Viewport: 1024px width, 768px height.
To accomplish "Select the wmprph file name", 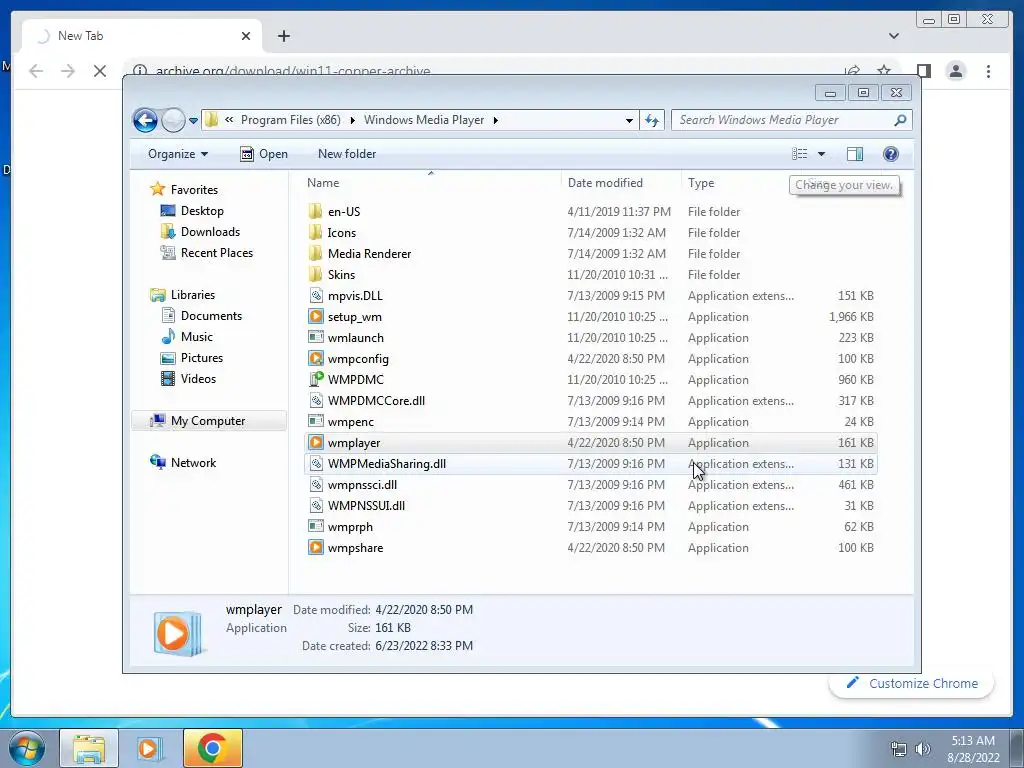I will pyautogui.click(x=351, y=527).
